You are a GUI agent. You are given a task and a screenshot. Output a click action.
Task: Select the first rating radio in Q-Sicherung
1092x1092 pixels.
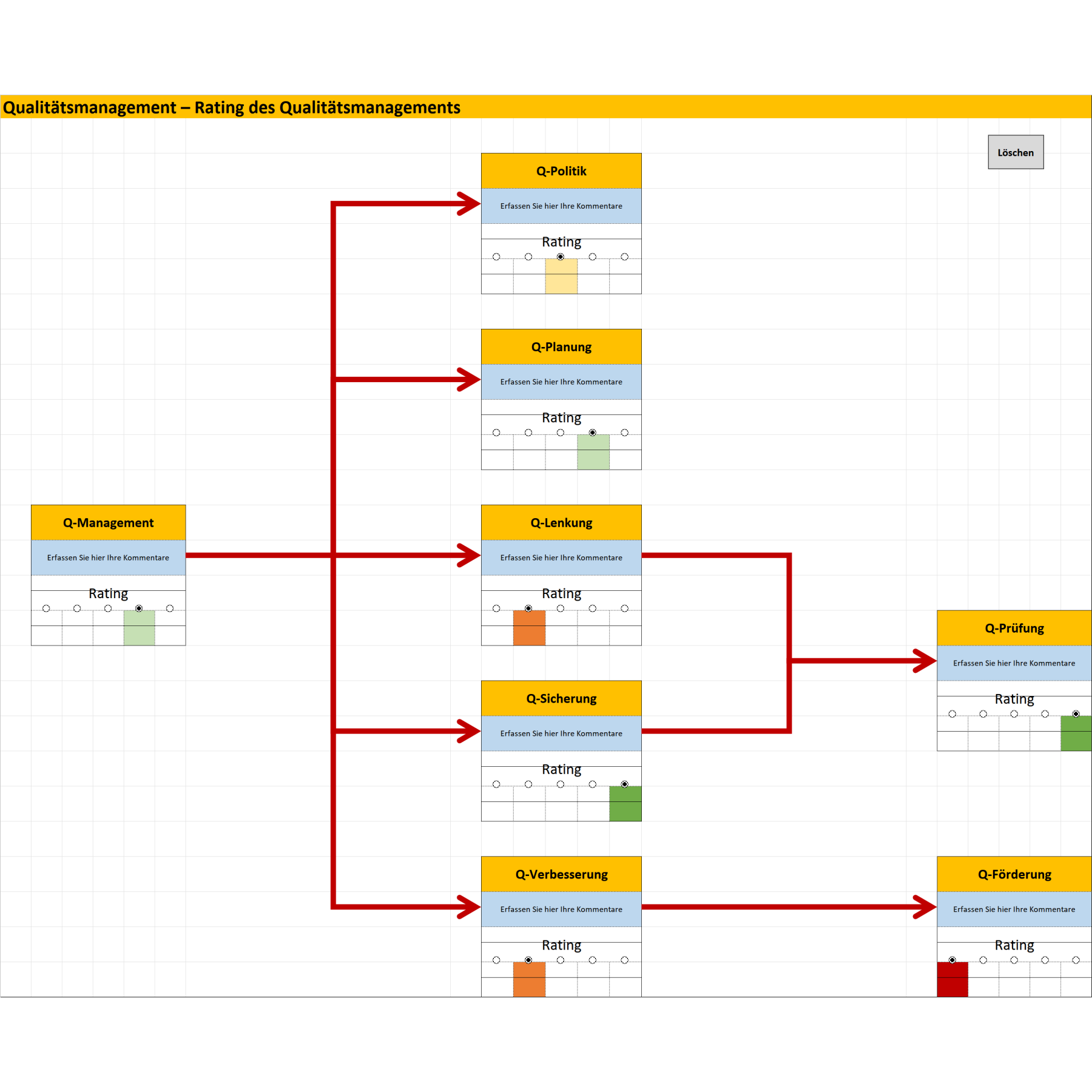tap(496, 784)
